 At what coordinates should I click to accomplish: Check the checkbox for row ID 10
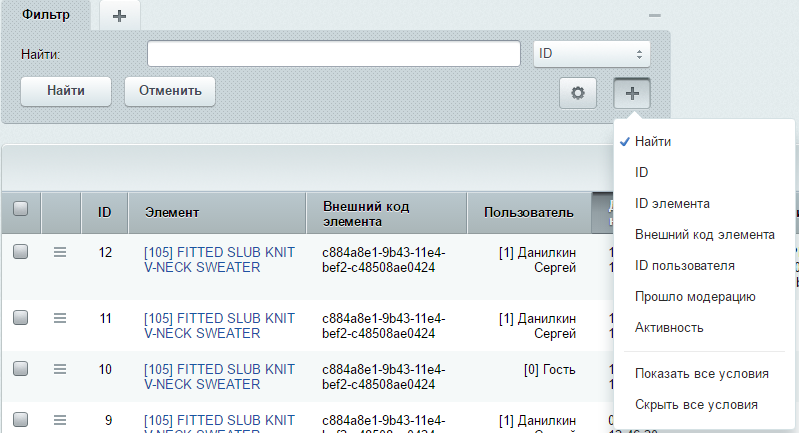coord(20,368)
